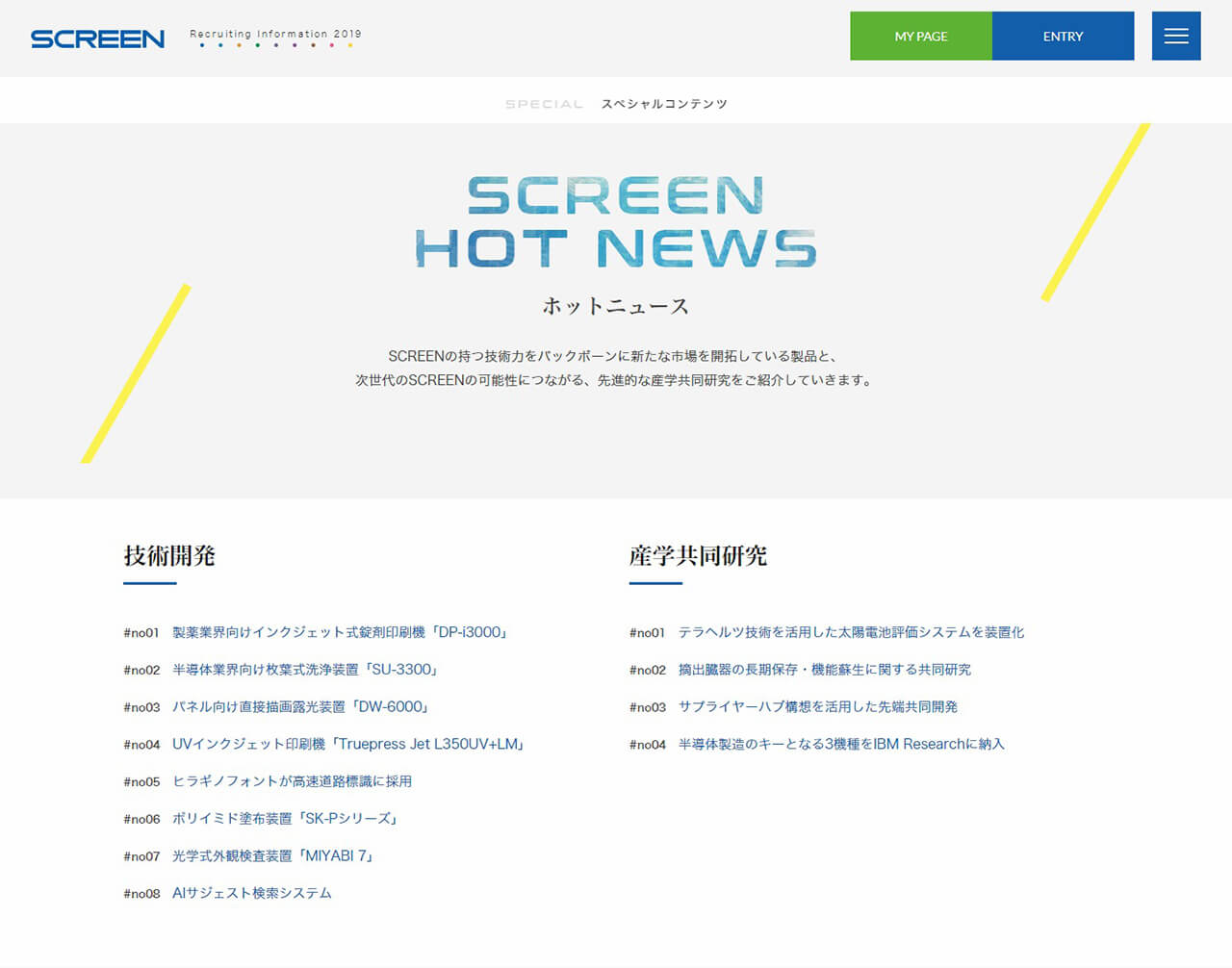
Task: Click the ホットニュース subtitle
Action: click(616, 306)
